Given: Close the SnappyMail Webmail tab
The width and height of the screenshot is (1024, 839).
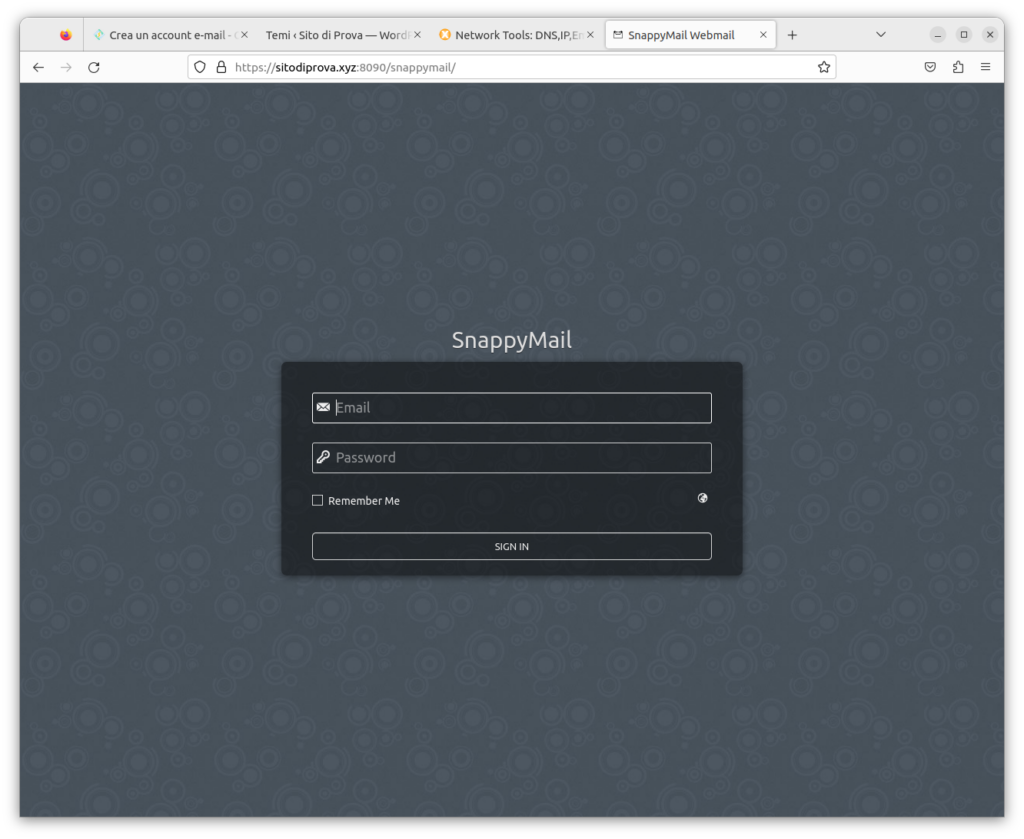Looking at the screenshot, I should [763, 35].
